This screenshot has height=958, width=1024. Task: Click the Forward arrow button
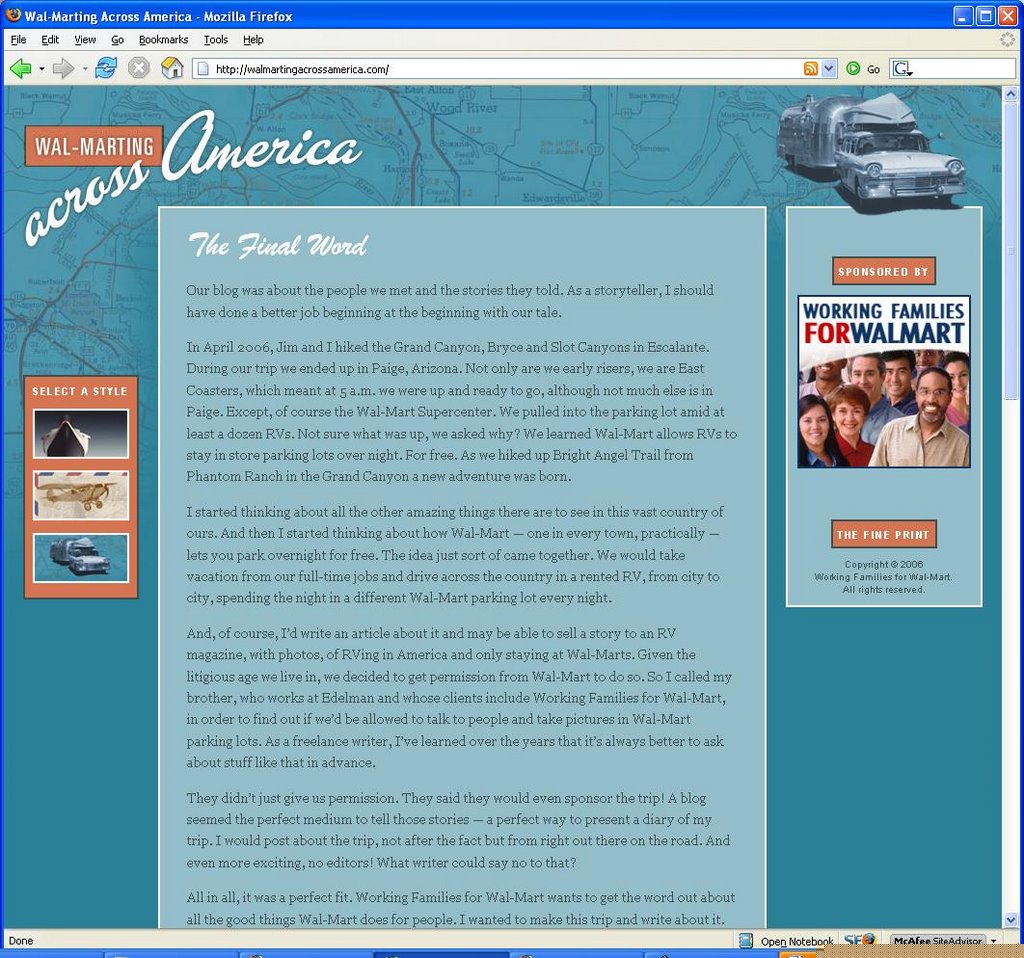(x=63, y=68)
